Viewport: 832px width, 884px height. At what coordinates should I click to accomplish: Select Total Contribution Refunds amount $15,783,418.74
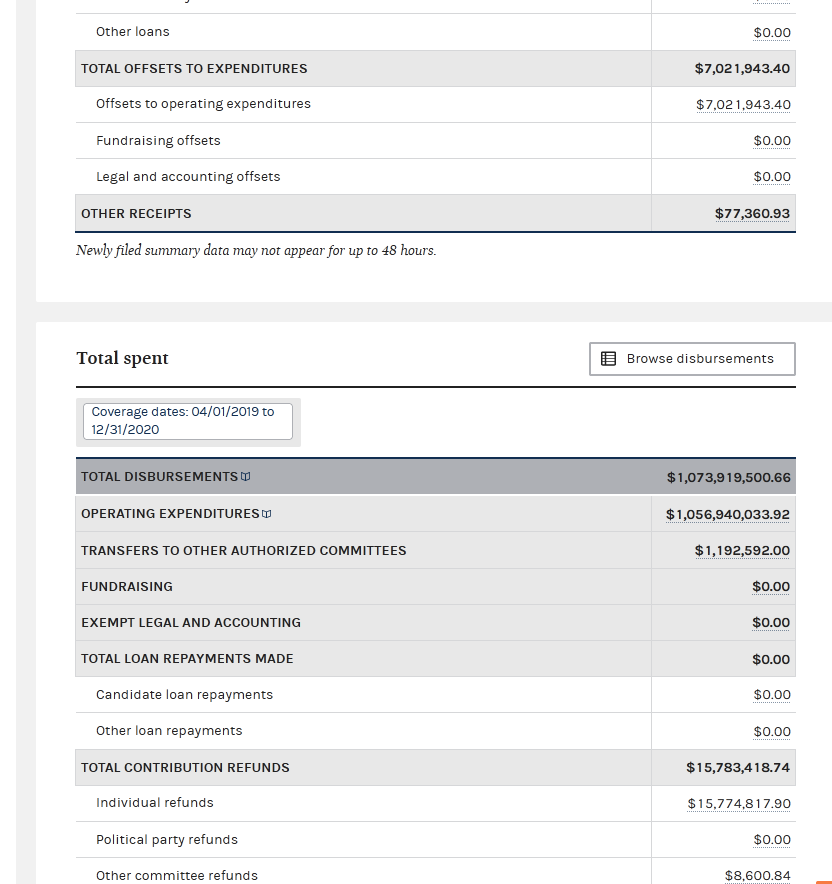(x=738, y=768)
